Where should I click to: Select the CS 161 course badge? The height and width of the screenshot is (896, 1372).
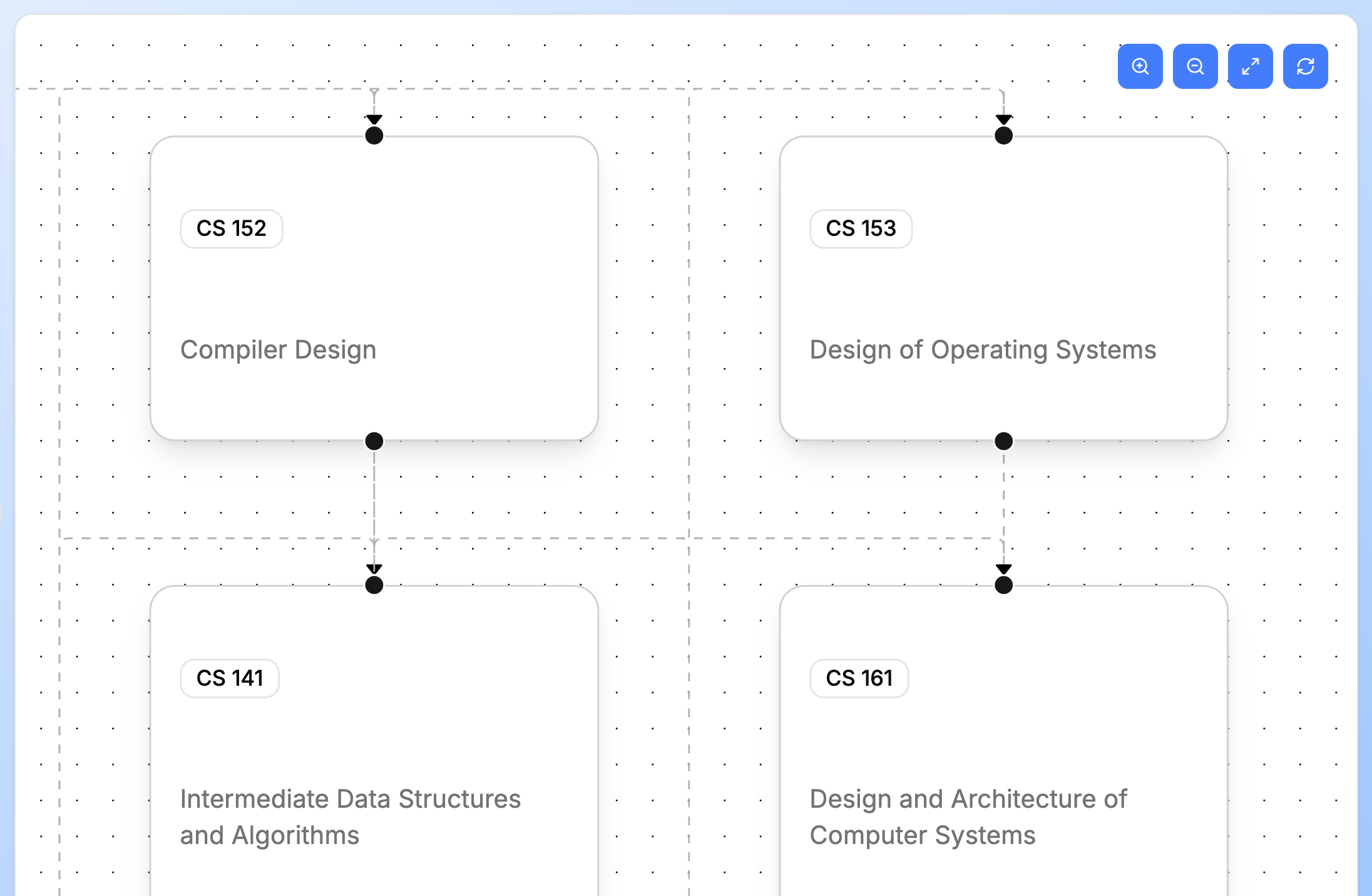pyautogui.click(x=859, y=678)
